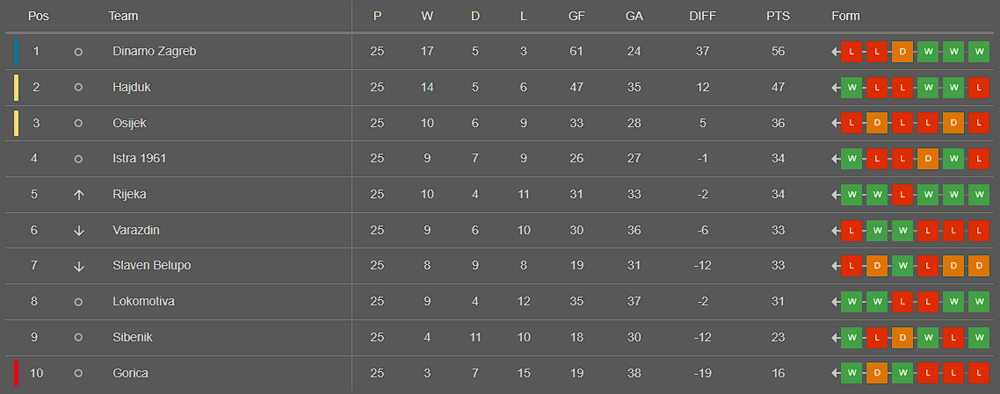Screen dimensions: 1000x394
Task: Click Gorica's orange D form badge
Action: tap(876, 373)
